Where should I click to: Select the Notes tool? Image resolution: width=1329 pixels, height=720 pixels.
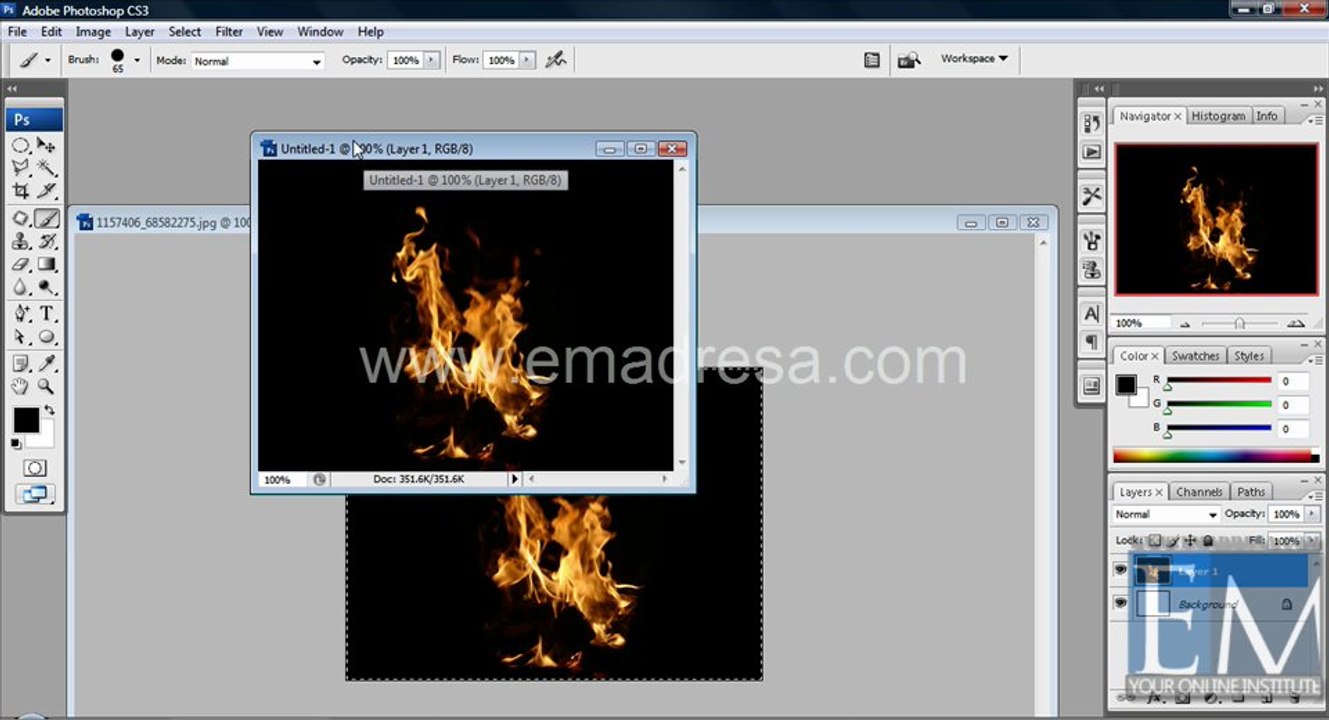(x=21, y=363)
